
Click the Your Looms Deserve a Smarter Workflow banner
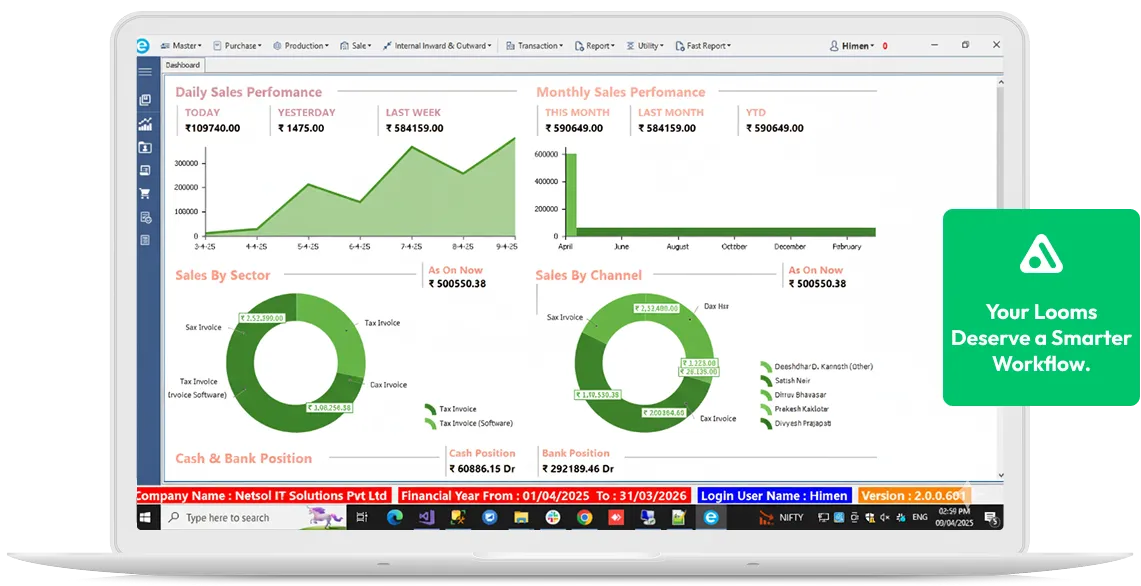click(x=1040, y=307)
